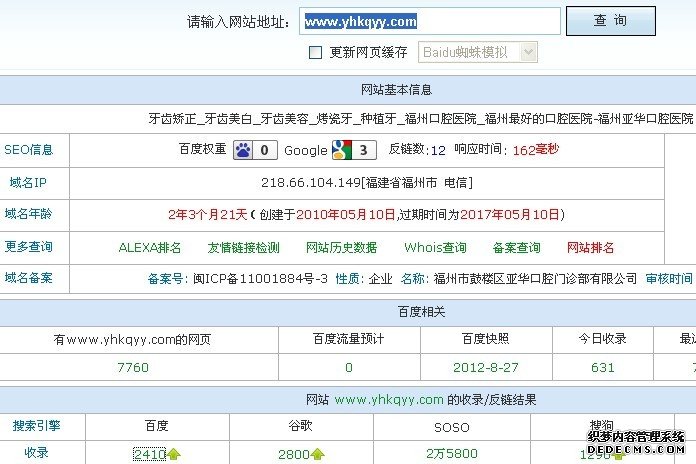
Task: Click the Baidu 收录 count 2410
Action: click(x=150, y=454)
